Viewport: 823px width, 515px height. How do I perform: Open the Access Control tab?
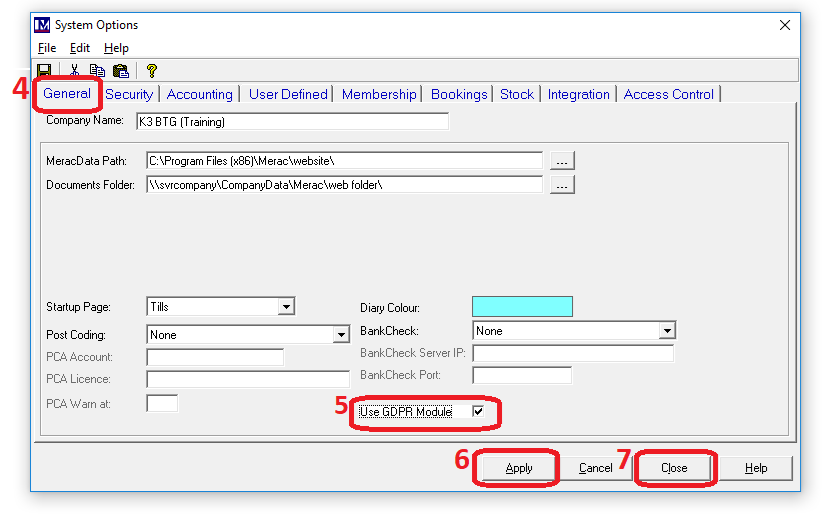669,94
